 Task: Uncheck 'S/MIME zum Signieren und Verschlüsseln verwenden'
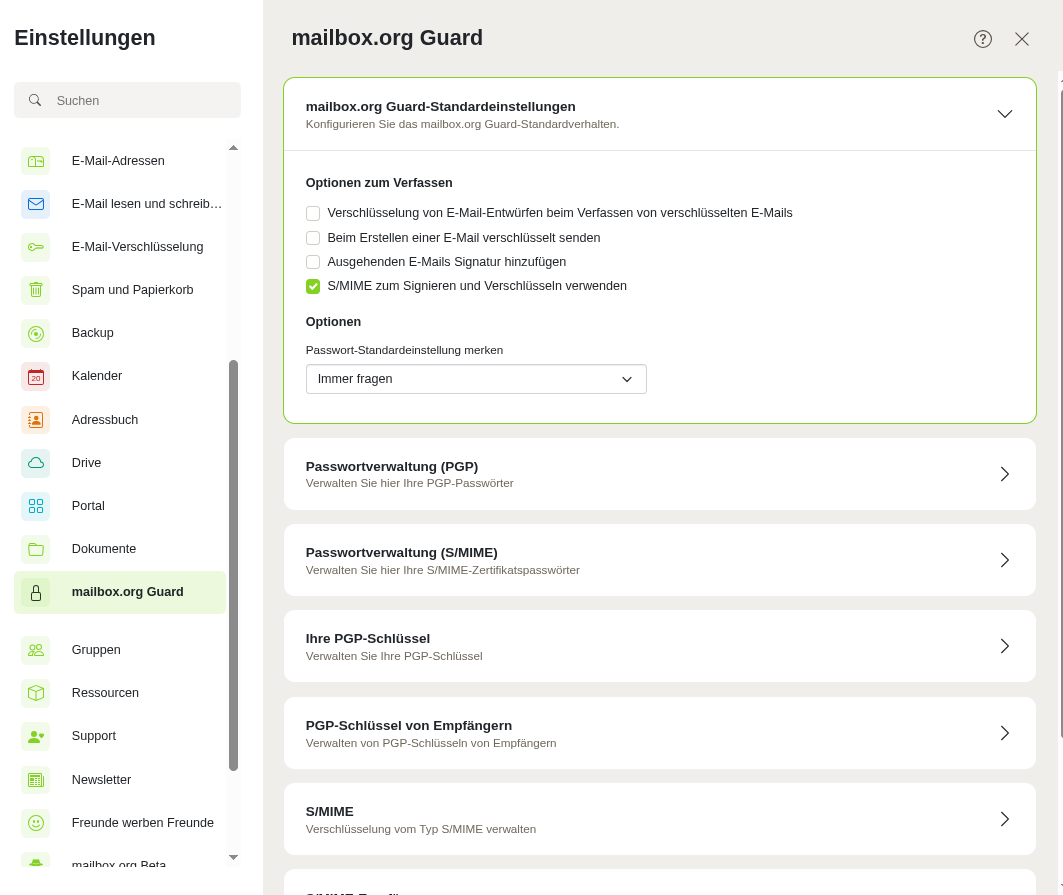point(313,286)
